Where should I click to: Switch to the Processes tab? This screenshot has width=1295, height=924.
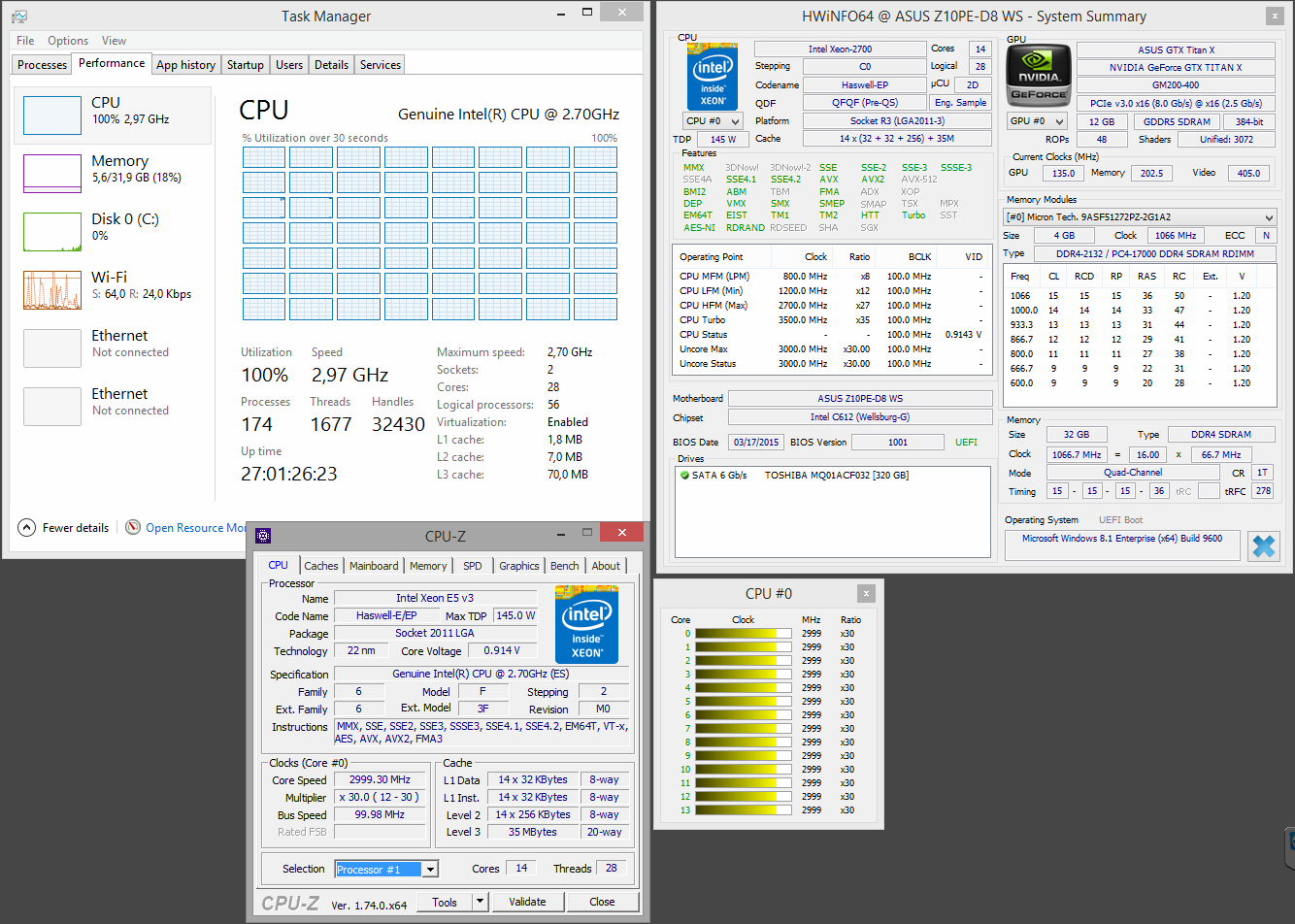(x=43, y=65)
